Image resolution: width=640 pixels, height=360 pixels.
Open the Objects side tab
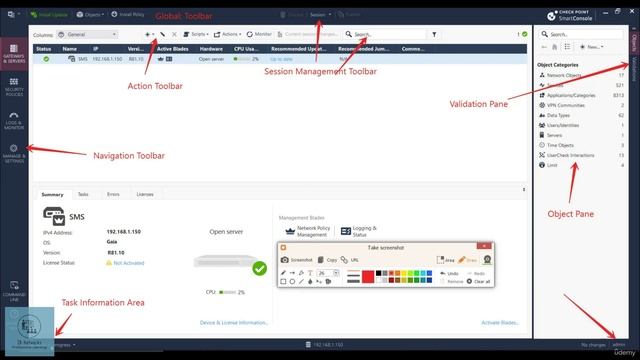tap(634, 42)
